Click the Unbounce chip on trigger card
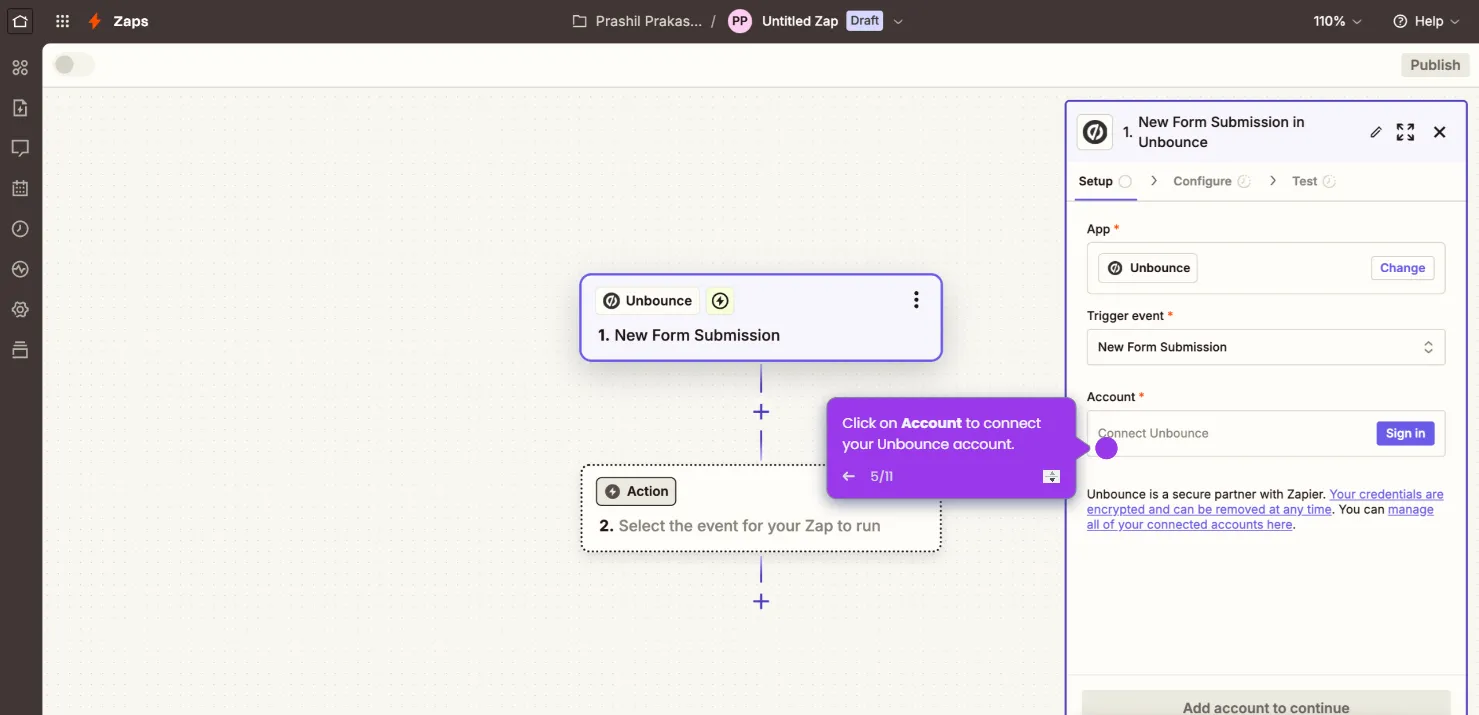Image resolution: width=1479 pixels, height=715 pixels. [647, 301]
